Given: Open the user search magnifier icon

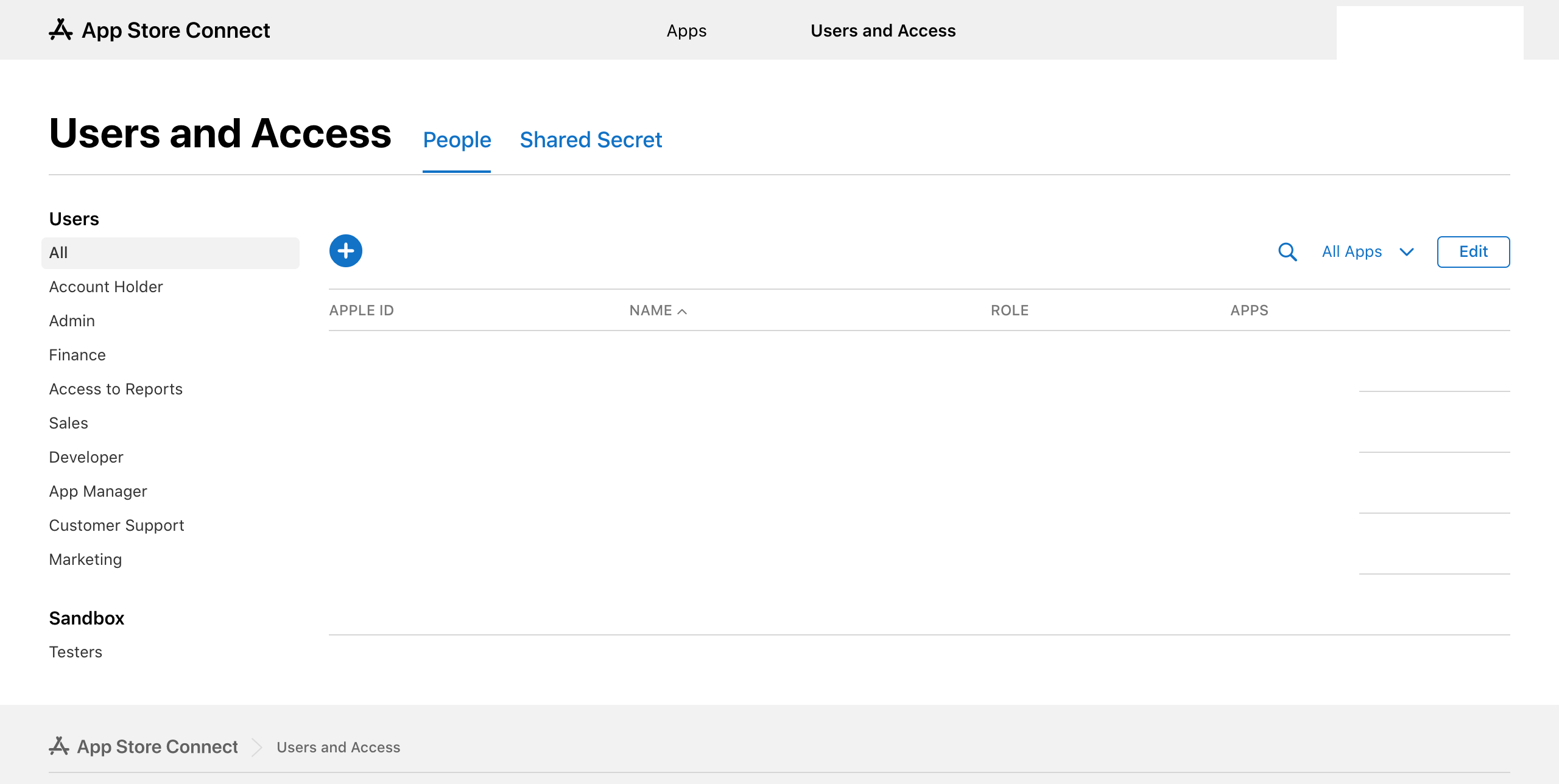Looking at the screenshot, I should pyautogui.click(x=1287, y=252).
